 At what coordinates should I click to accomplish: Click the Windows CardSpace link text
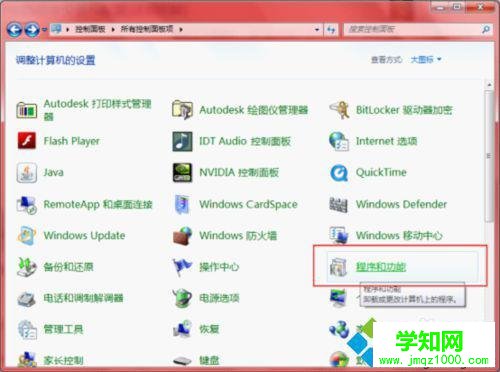(x=248, y=204)
